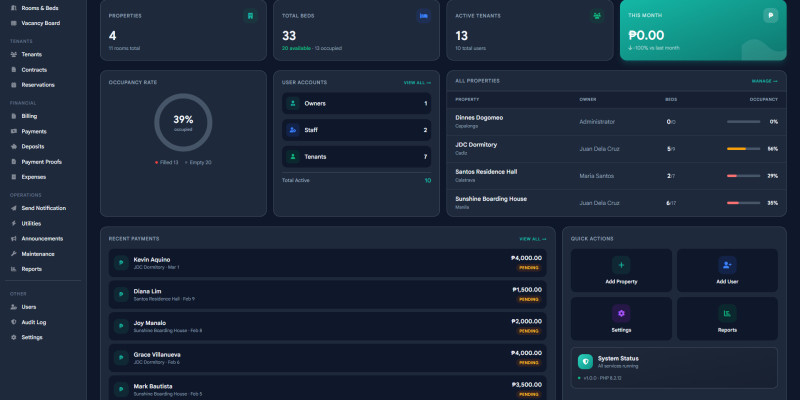Image resolution: width=800 pixels, height=400 pixels.
Task: Select Send Notification in sidebar
Action: (43, 208)
